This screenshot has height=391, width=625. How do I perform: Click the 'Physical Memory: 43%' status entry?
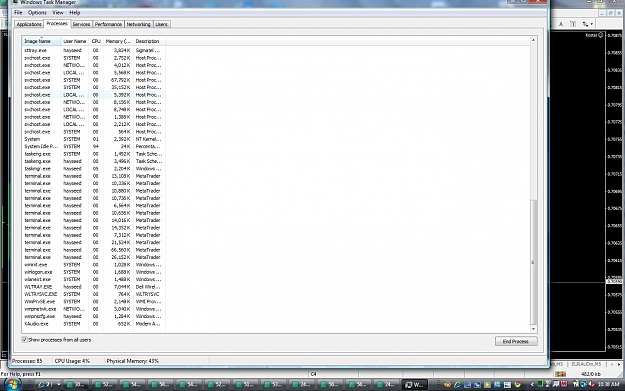(132, 361)
